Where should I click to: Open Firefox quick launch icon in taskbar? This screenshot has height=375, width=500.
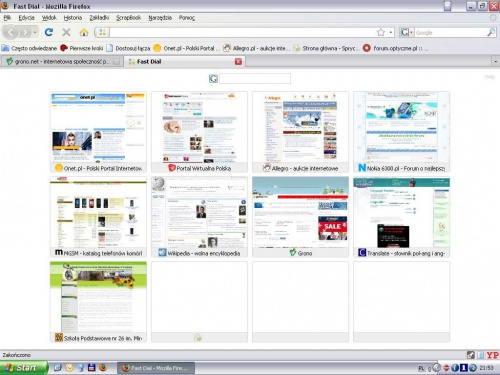click(103, 368)
